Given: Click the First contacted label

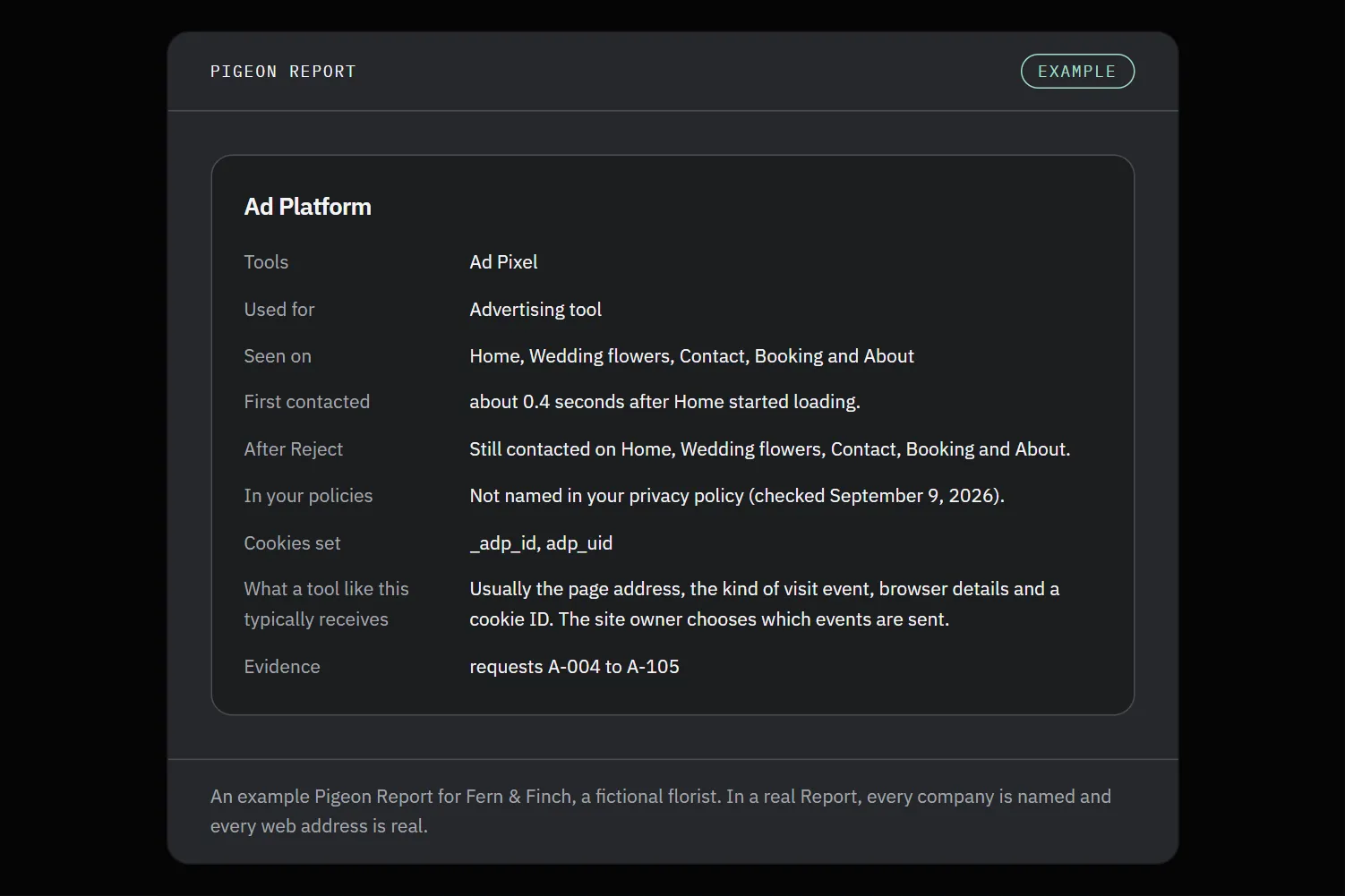Looking at the screenshot, I should point(306,402).
